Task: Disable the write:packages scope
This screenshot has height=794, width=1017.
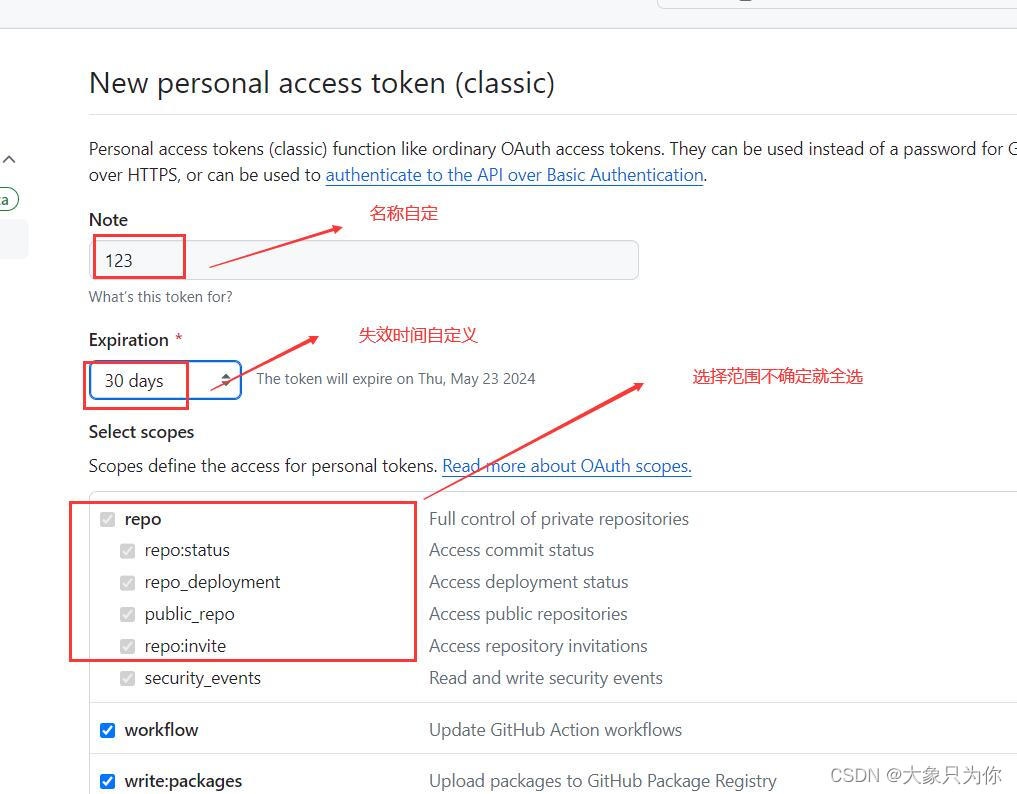Action: pyautogui.click(x=107, y=781)
